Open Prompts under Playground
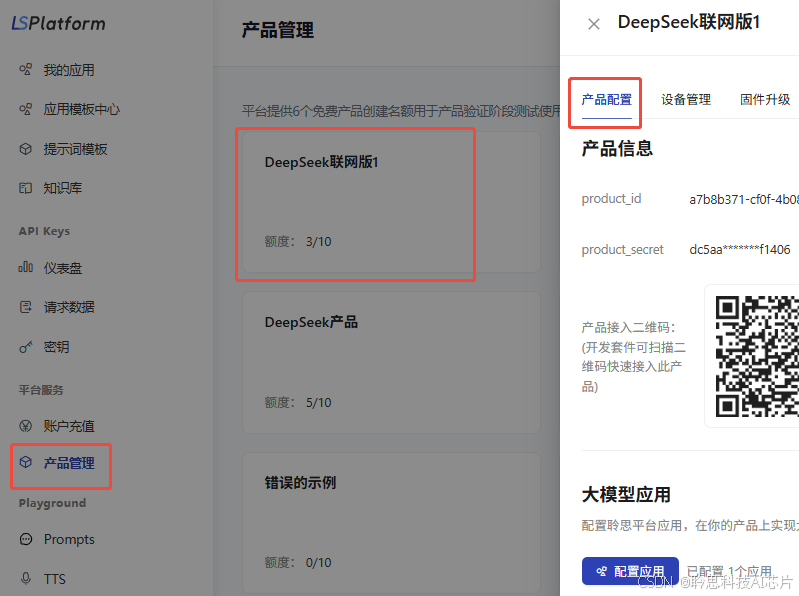 (x=69, y=539)
